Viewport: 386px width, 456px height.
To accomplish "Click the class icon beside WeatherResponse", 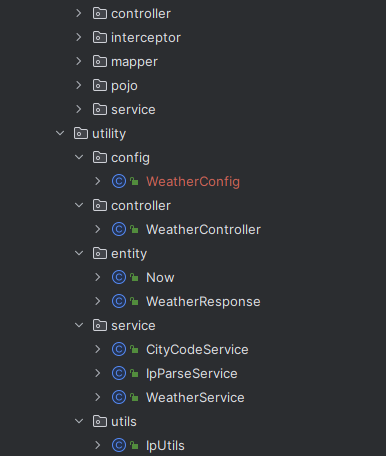I will tap(119, 301).
